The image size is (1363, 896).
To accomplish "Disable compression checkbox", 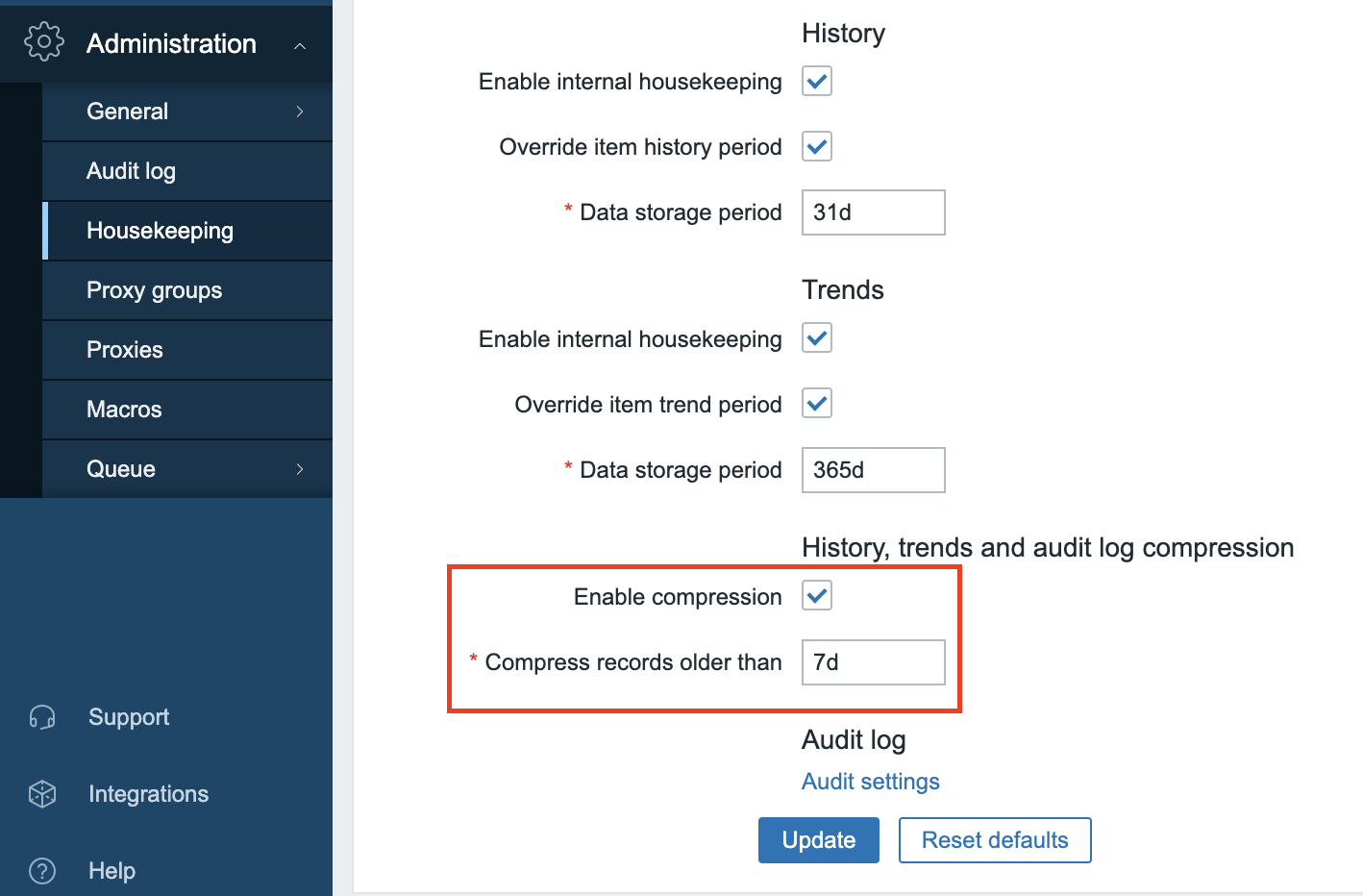I will (815, 595).
